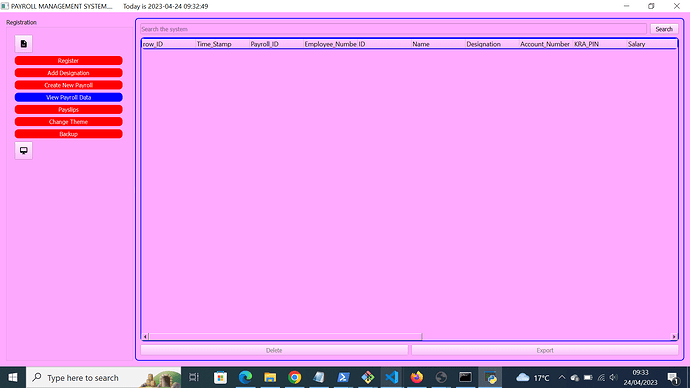This screenshot has height=388, width=690.
Task: Click the Account_Number column header
Action: [x=546, y=44]
